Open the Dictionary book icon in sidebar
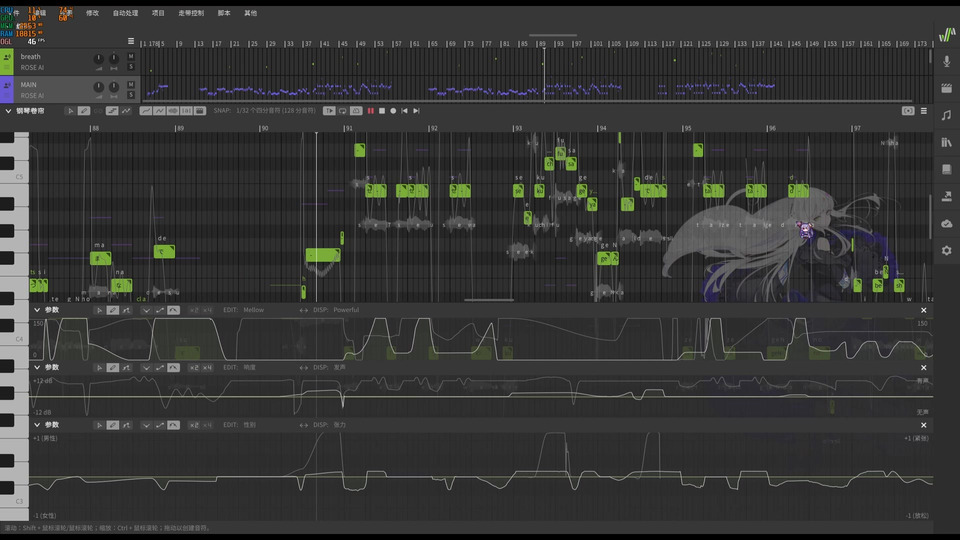960x540 pixels. (947, 169)
